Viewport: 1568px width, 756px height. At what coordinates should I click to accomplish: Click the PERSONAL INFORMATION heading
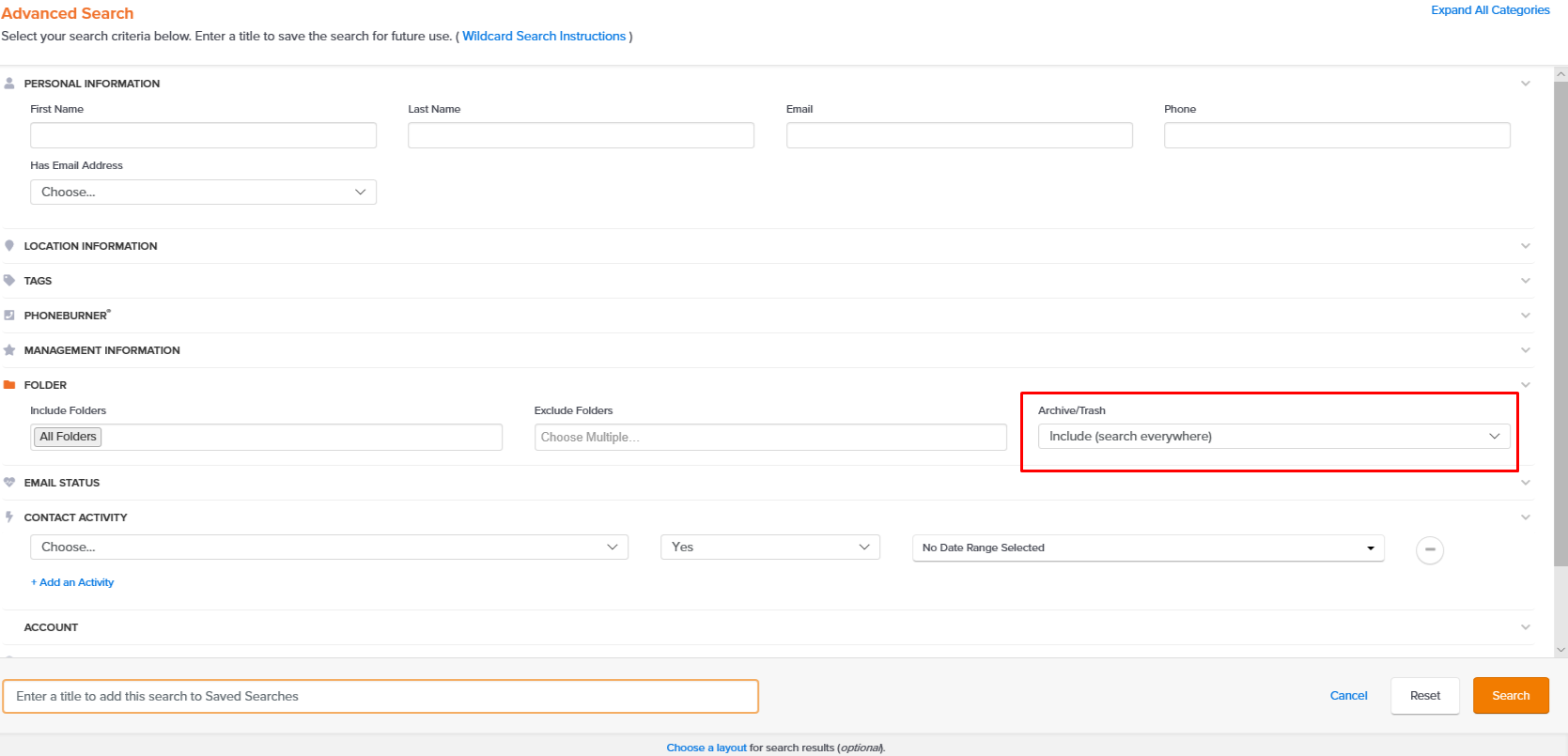[x=92, y=84]
